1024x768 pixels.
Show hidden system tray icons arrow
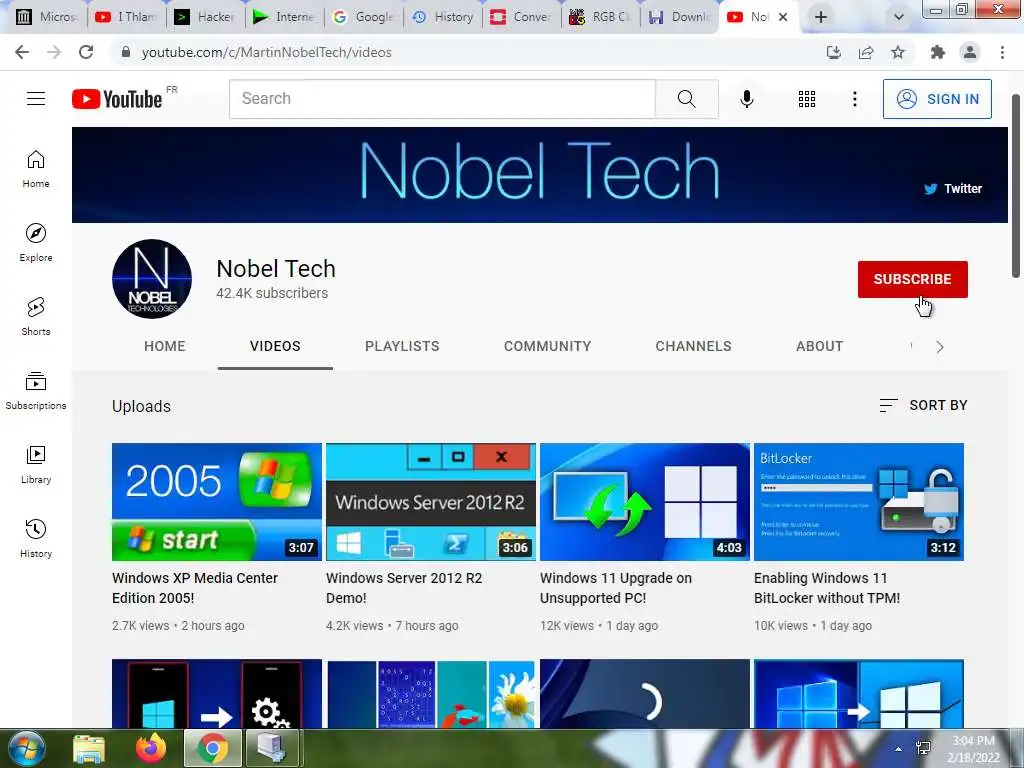(899, 749)
